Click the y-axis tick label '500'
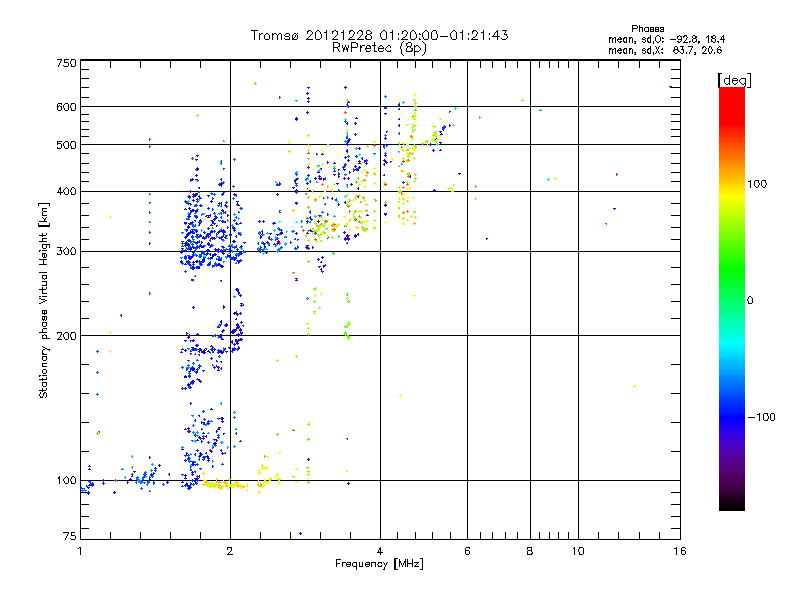Image resolution: width=800 pixels, height=600 pixels. pos(66,145)
